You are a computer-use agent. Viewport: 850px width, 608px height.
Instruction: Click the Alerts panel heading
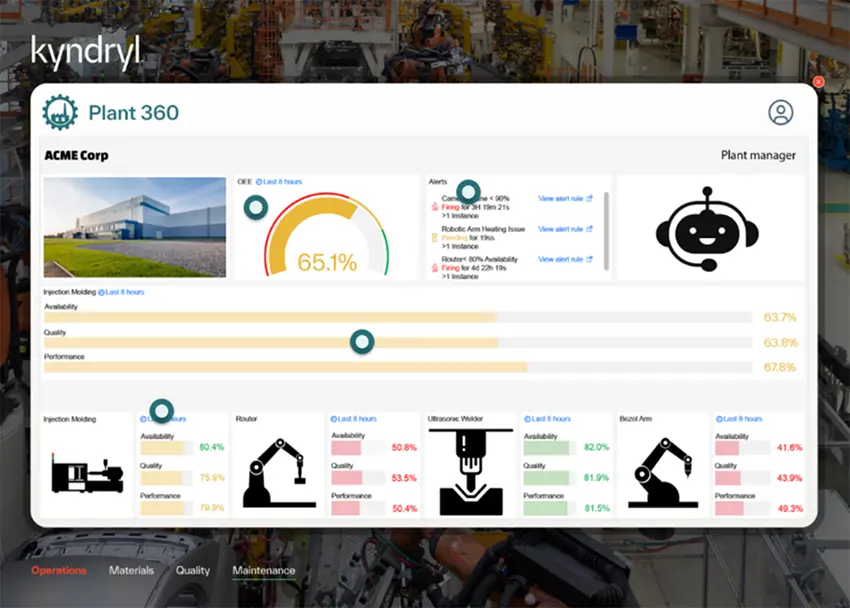(x=437, y=182)
